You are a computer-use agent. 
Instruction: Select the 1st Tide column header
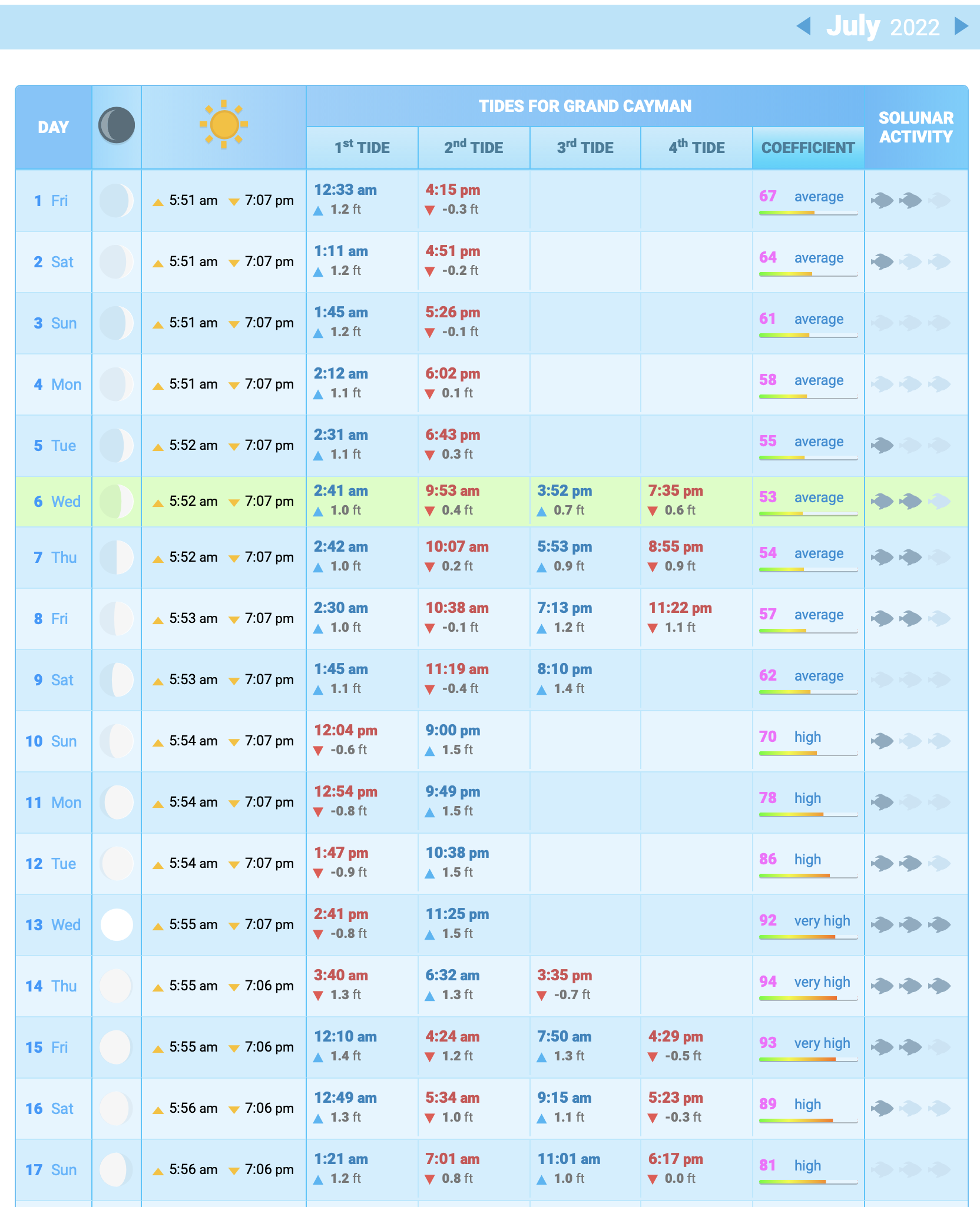[x=362, y=148]
